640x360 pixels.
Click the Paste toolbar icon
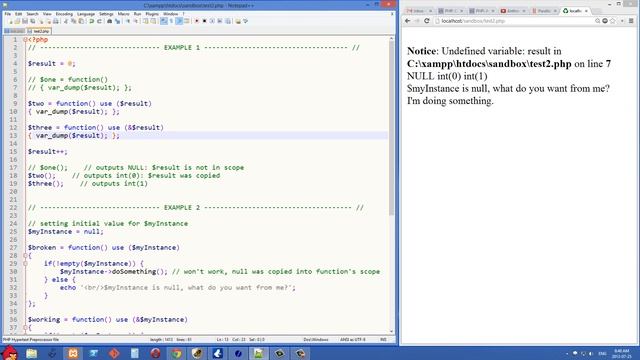pyautogui.click(x=81, y=21)
